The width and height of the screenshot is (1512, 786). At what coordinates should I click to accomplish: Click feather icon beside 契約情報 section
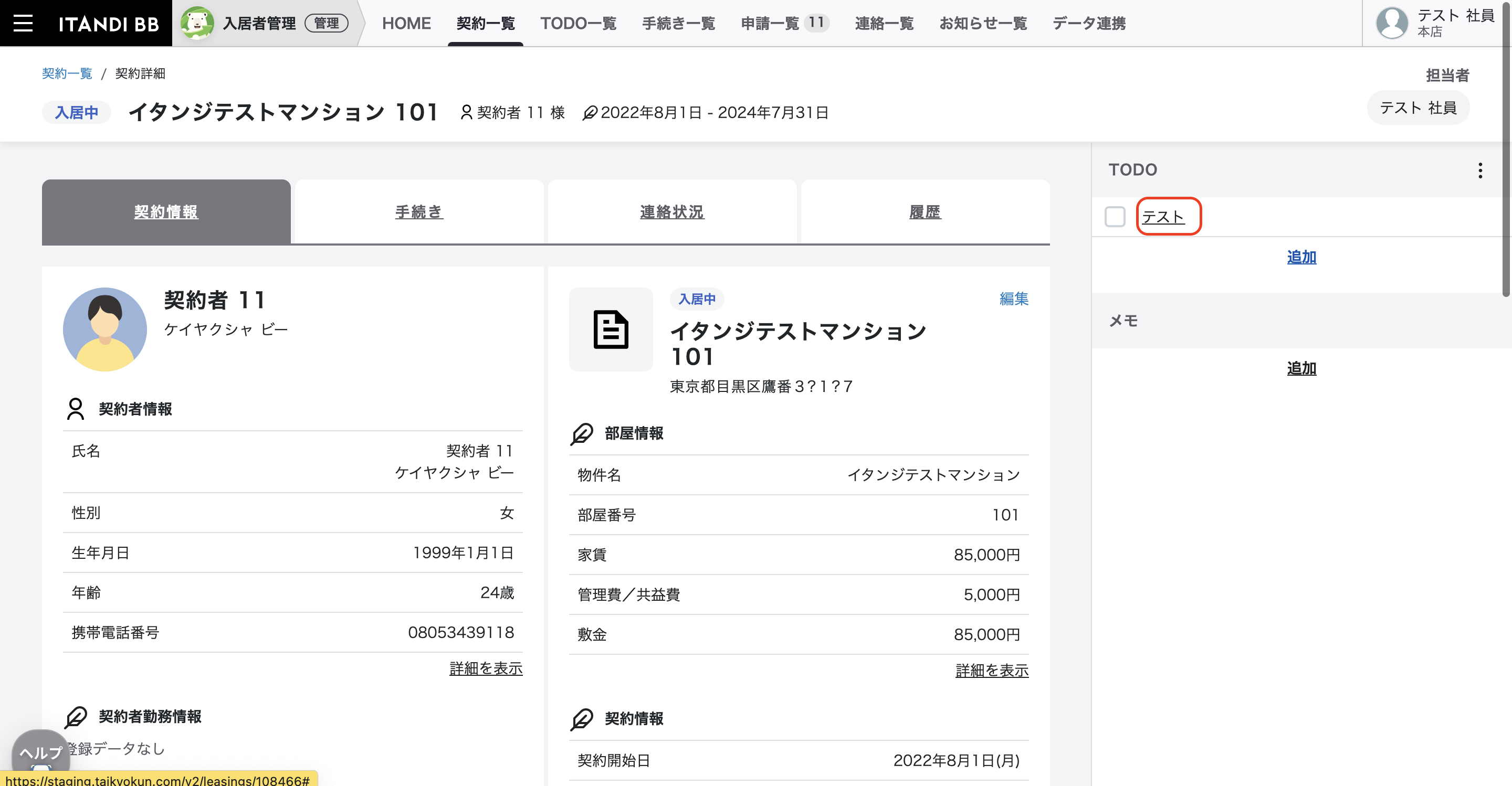tap(582, 719)
